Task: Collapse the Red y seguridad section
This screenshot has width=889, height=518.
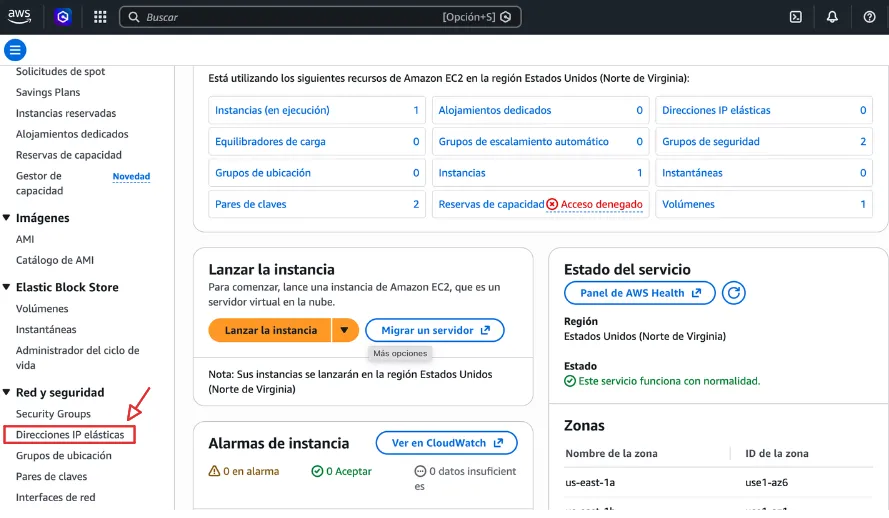Action: click(x=7, y=392)
